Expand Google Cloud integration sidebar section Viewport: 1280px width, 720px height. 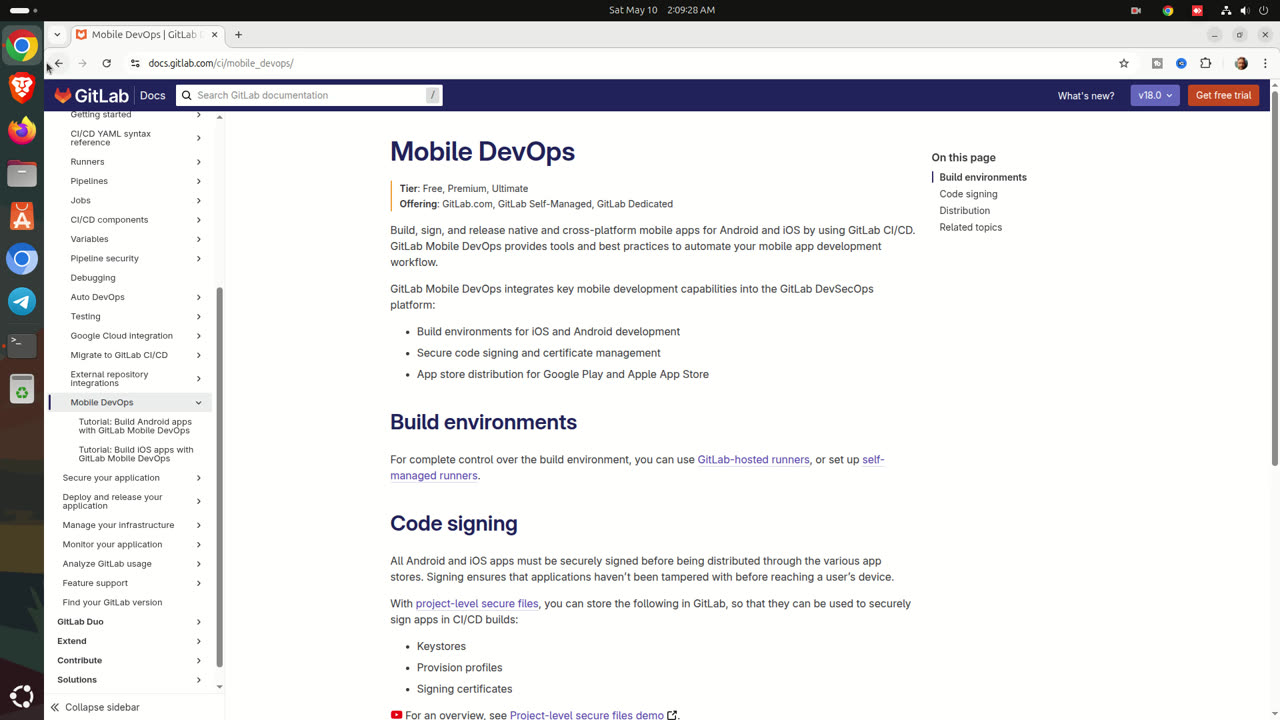[199, 336]
